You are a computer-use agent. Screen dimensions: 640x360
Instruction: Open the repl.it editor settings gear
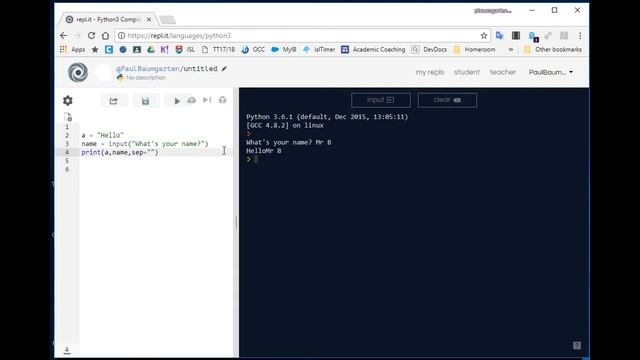(x=68, y=100)
